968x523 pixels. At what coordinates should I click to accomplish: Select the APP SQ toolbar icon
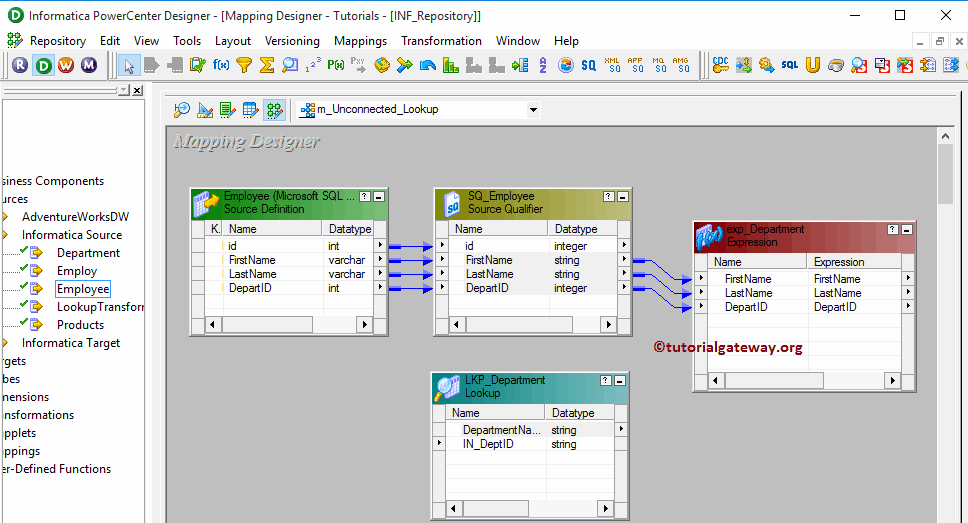pyautogui.click(x=635, y=65)
